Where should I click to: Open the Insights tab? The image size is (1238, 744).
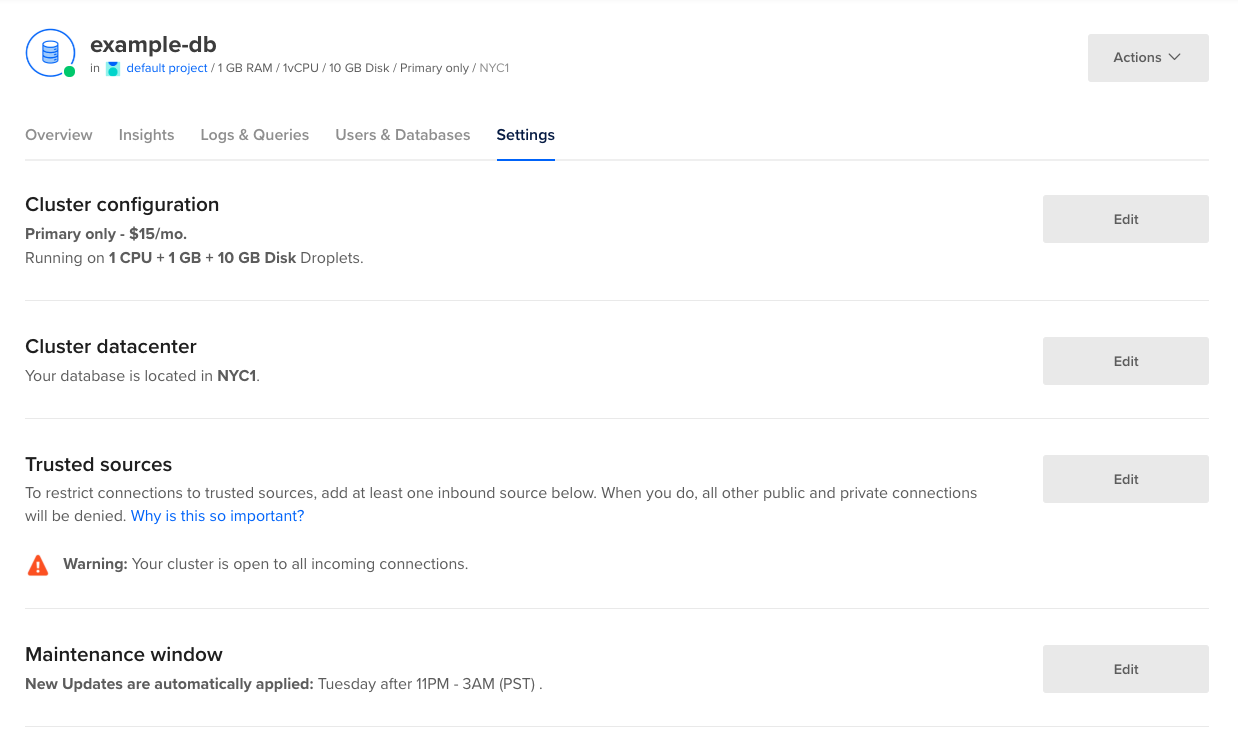[x=146, y=135]
